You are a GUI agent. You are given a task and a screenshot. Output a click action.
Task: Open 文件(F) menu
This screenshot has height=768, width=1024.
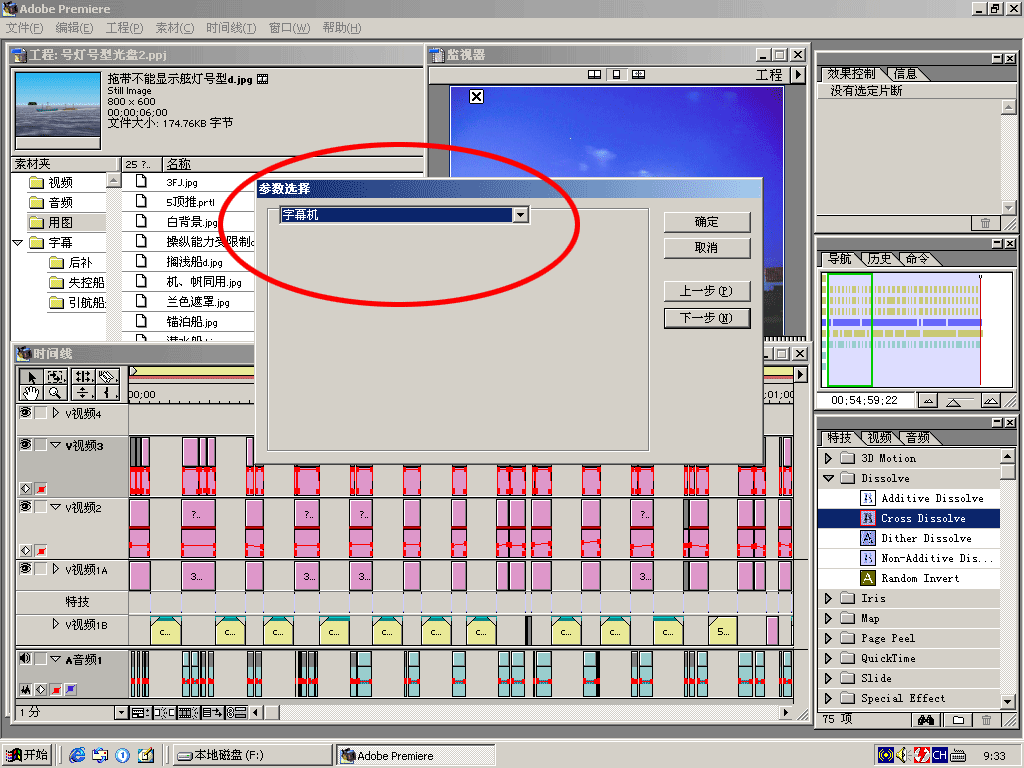24,27
